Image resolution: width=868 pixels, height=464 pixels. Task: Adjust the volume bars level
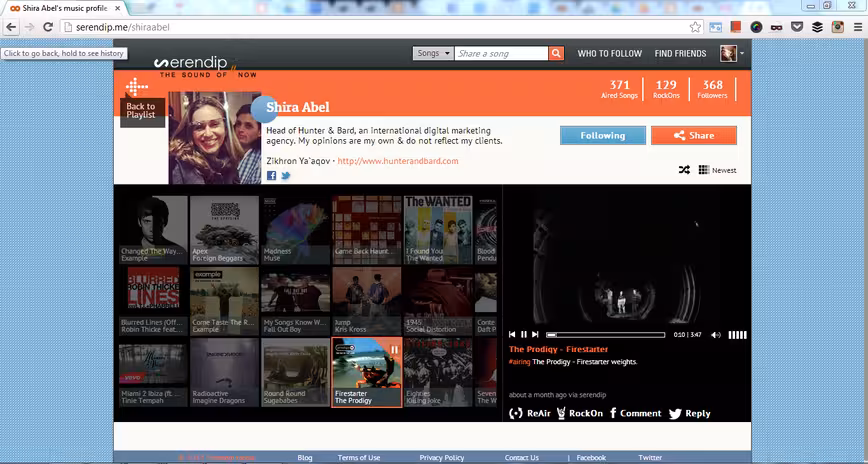tap(737, 334)
